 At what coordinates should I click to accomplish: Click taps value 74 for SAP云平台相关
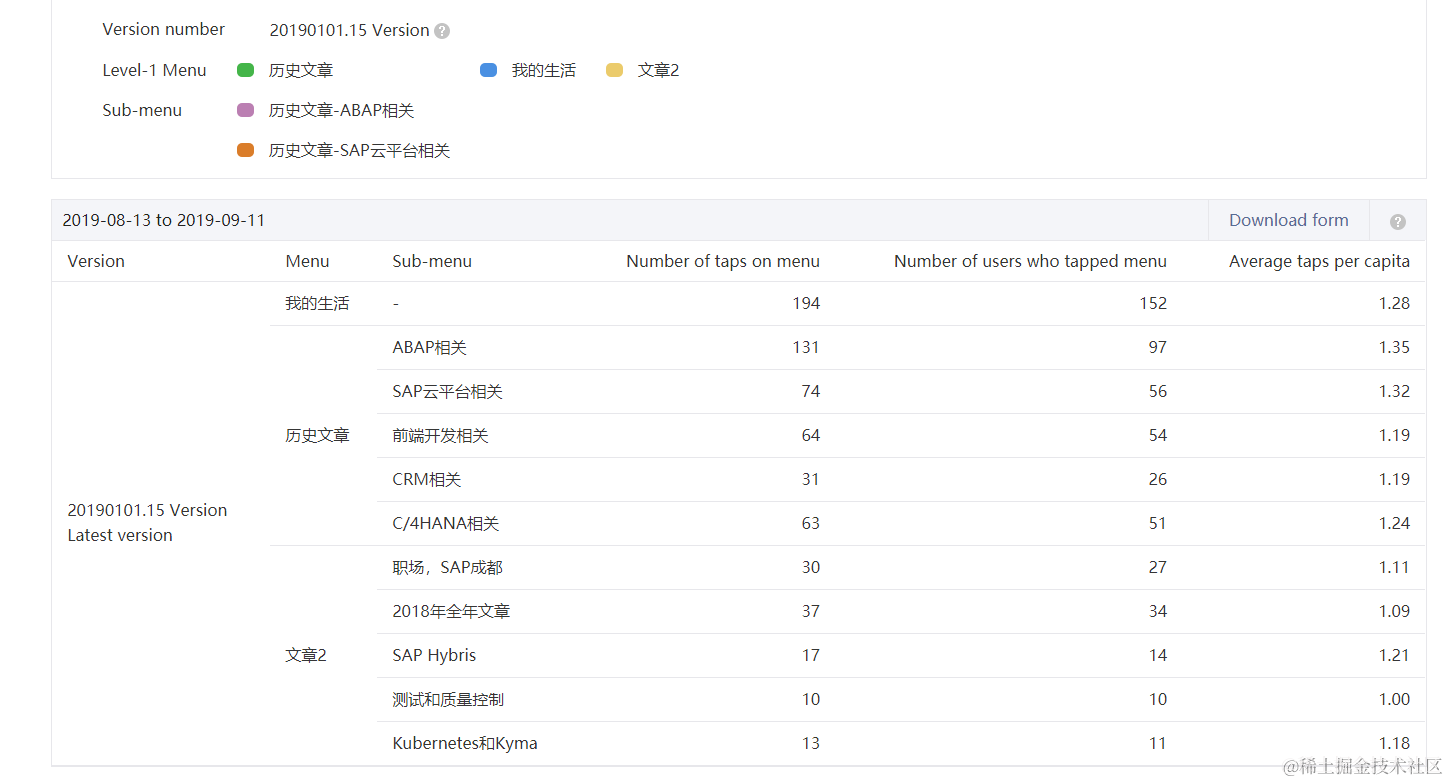pyautogui.click(x=811, y=391)
